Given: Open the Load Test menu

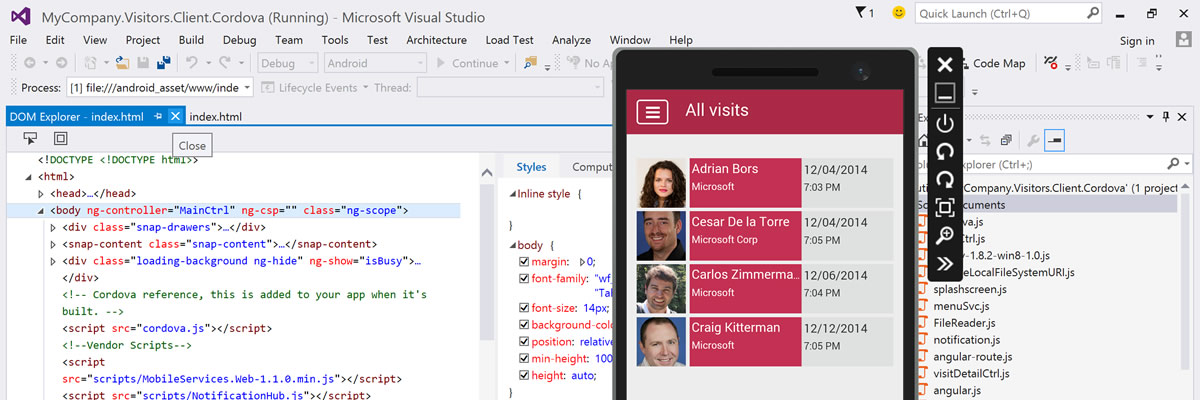Looking at the screenshot, I should (510, 40).
